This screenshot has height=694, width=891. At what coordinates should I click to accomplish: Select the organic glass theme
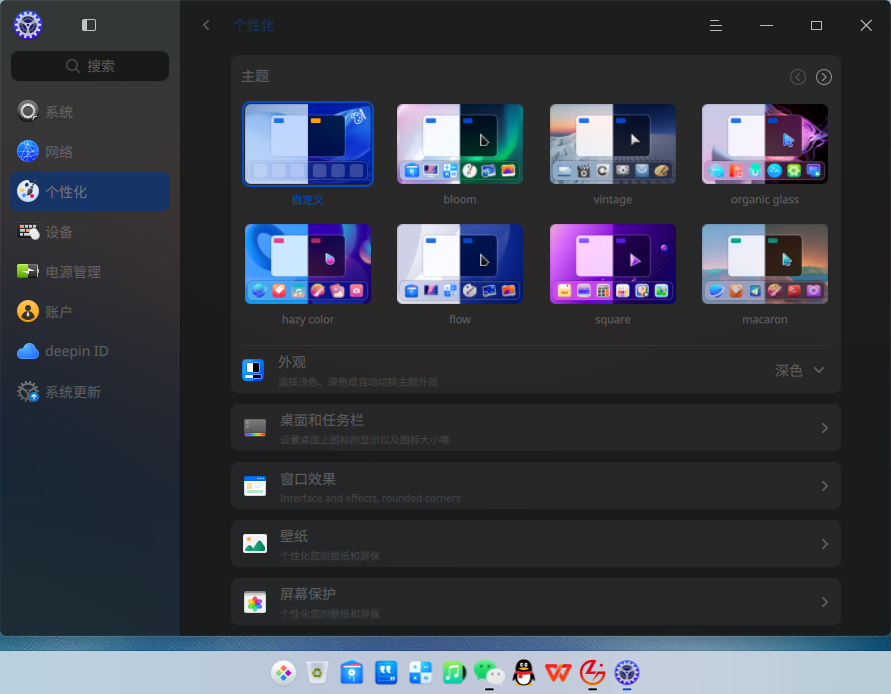point(765,144)
